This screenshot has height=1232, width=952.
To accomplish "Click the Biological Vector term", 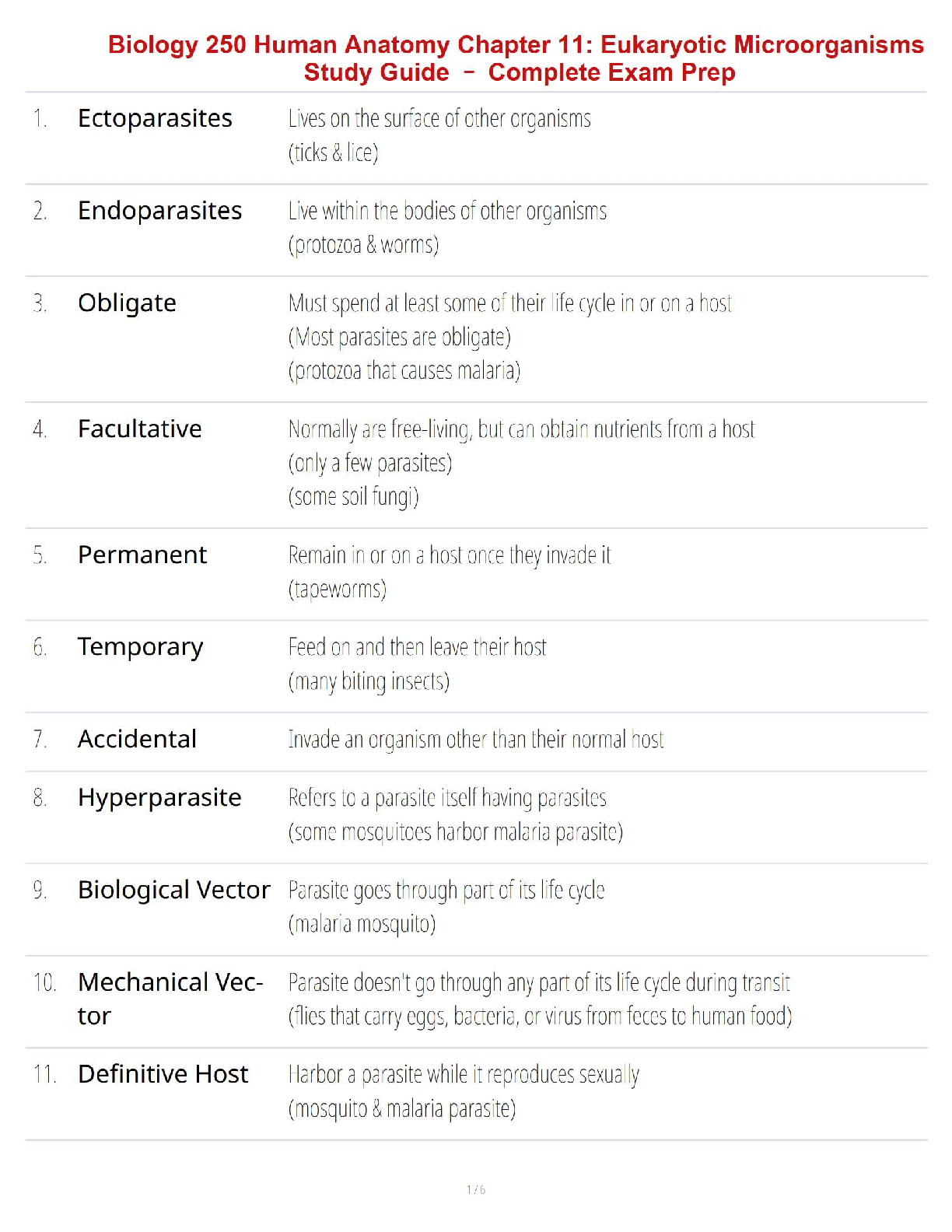I will click(174, 890).
